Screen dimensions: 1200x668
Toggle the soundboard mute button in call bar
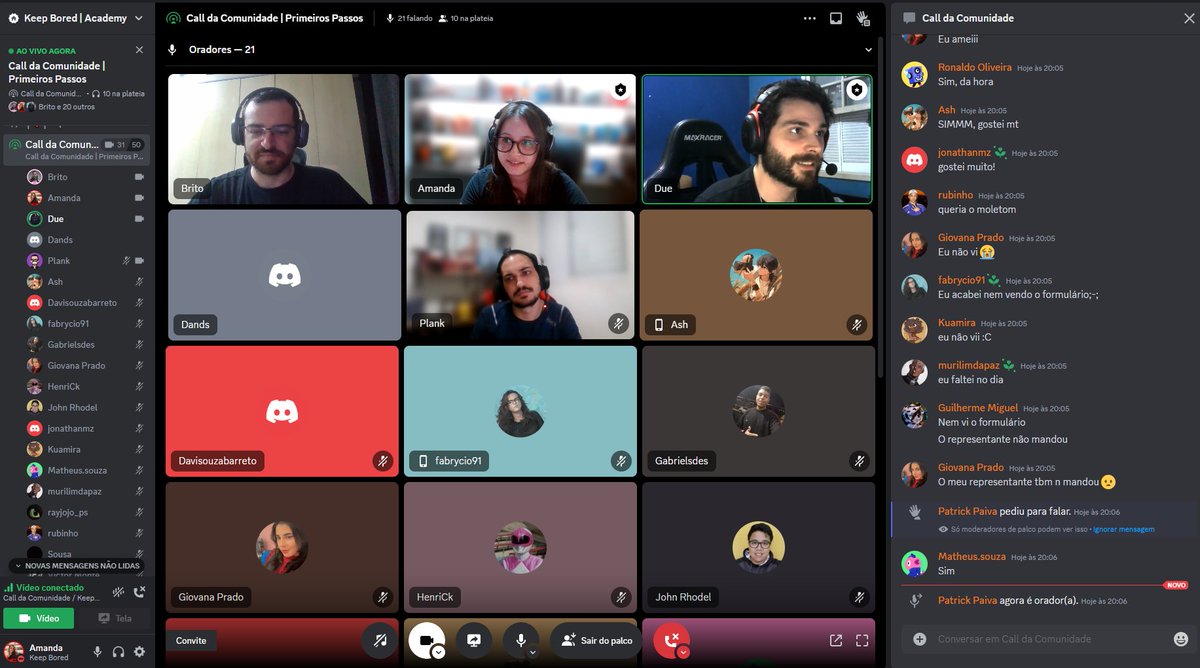click(x=380, y=640)
